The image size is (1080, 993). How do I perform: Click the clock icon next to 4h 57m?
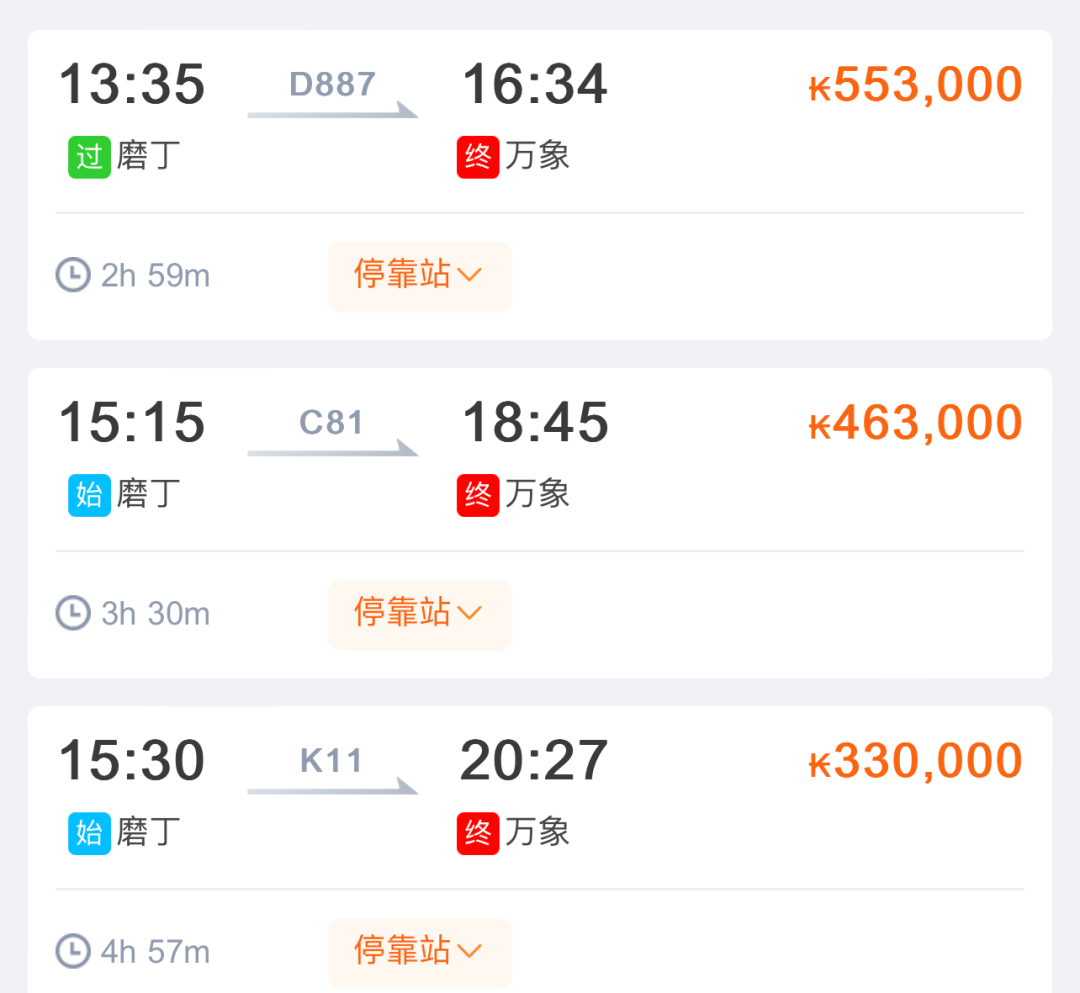(x=71, y=952)
